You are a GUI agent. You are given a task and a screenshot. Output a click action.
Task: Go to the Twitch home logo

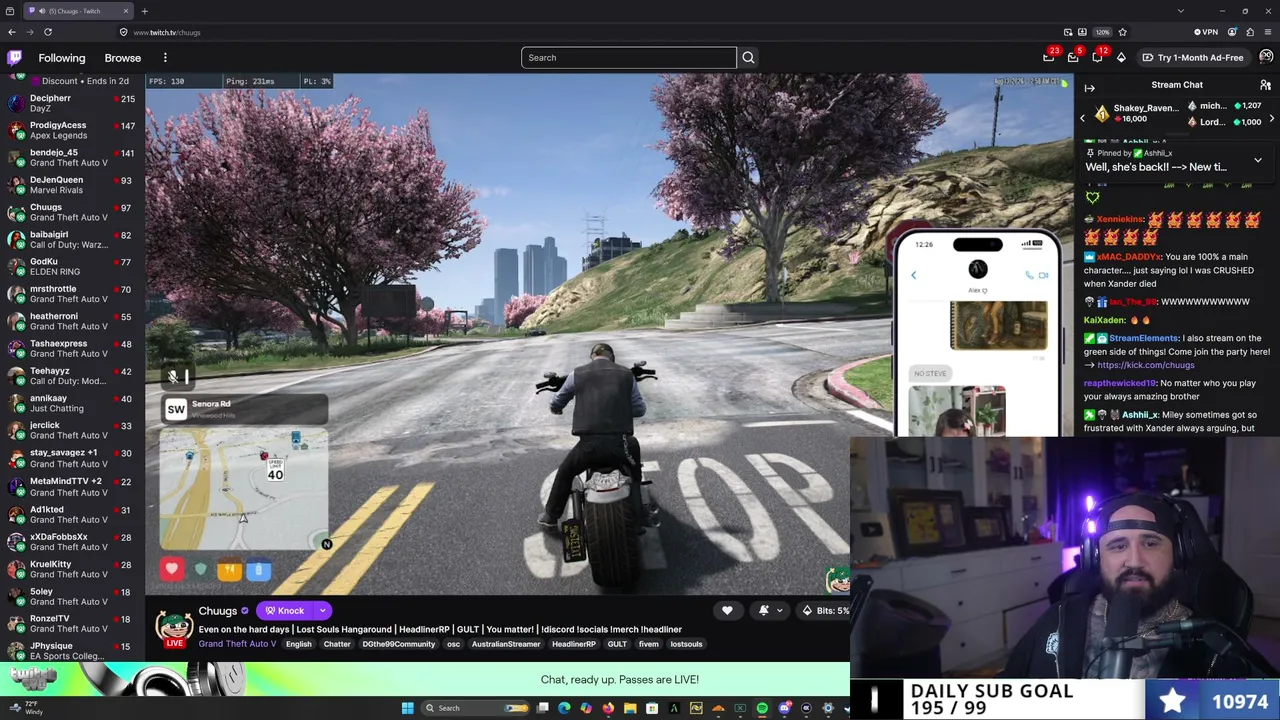[x=14, y=58]
